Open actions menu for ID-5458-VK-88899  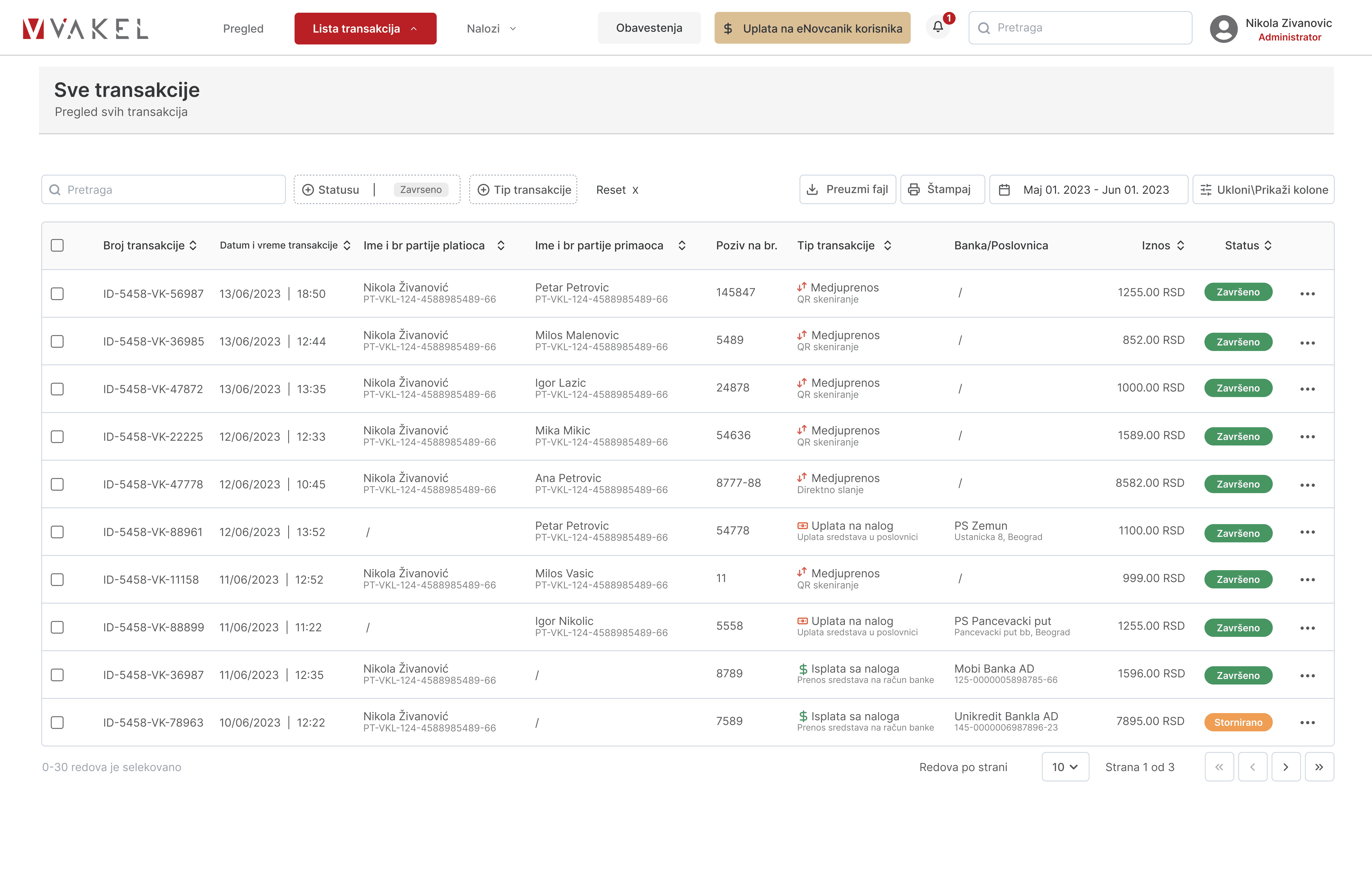coord(1307,628)
